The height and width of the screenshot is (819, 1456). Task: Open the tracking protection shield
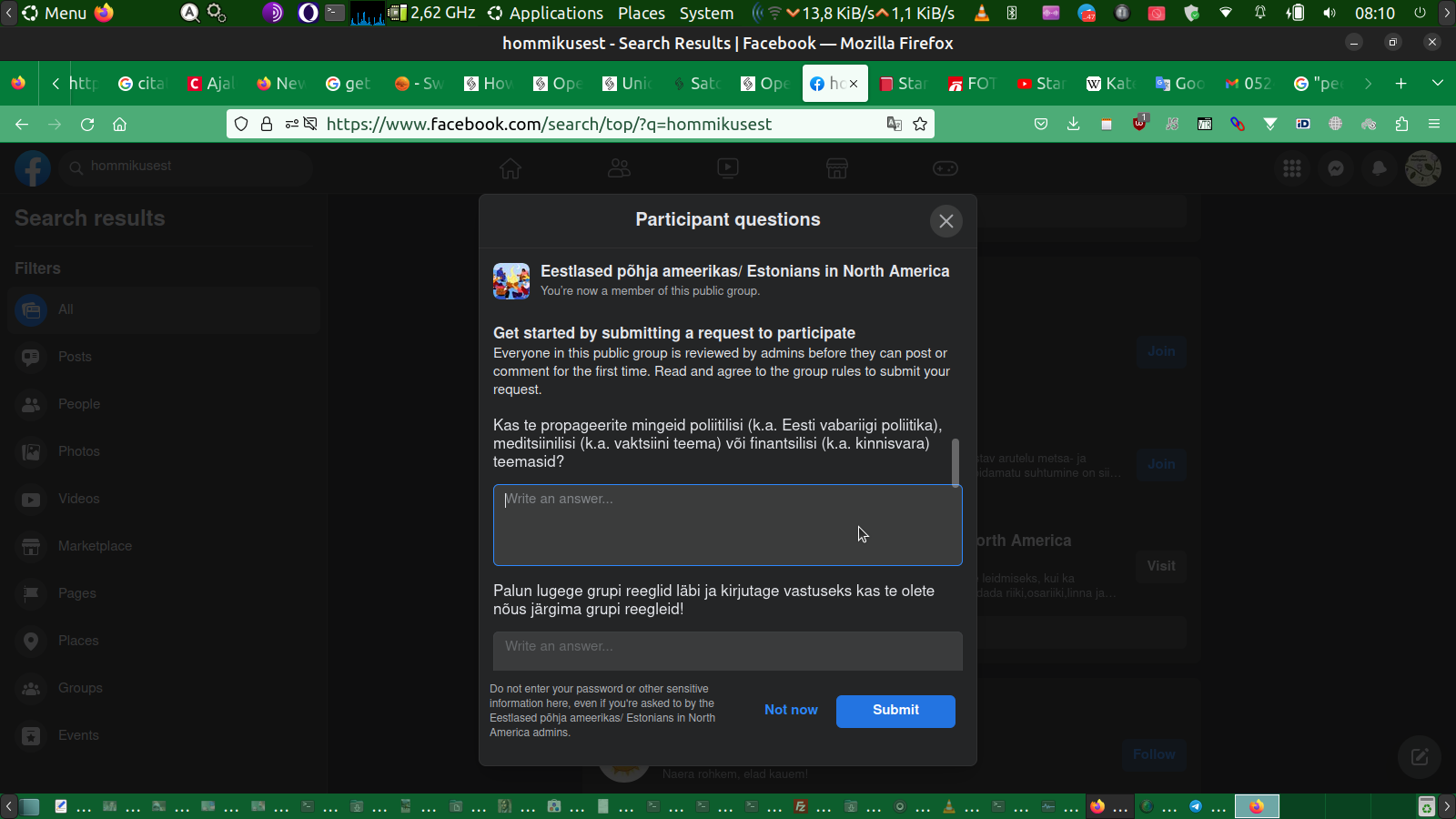[x=241, y=125]
